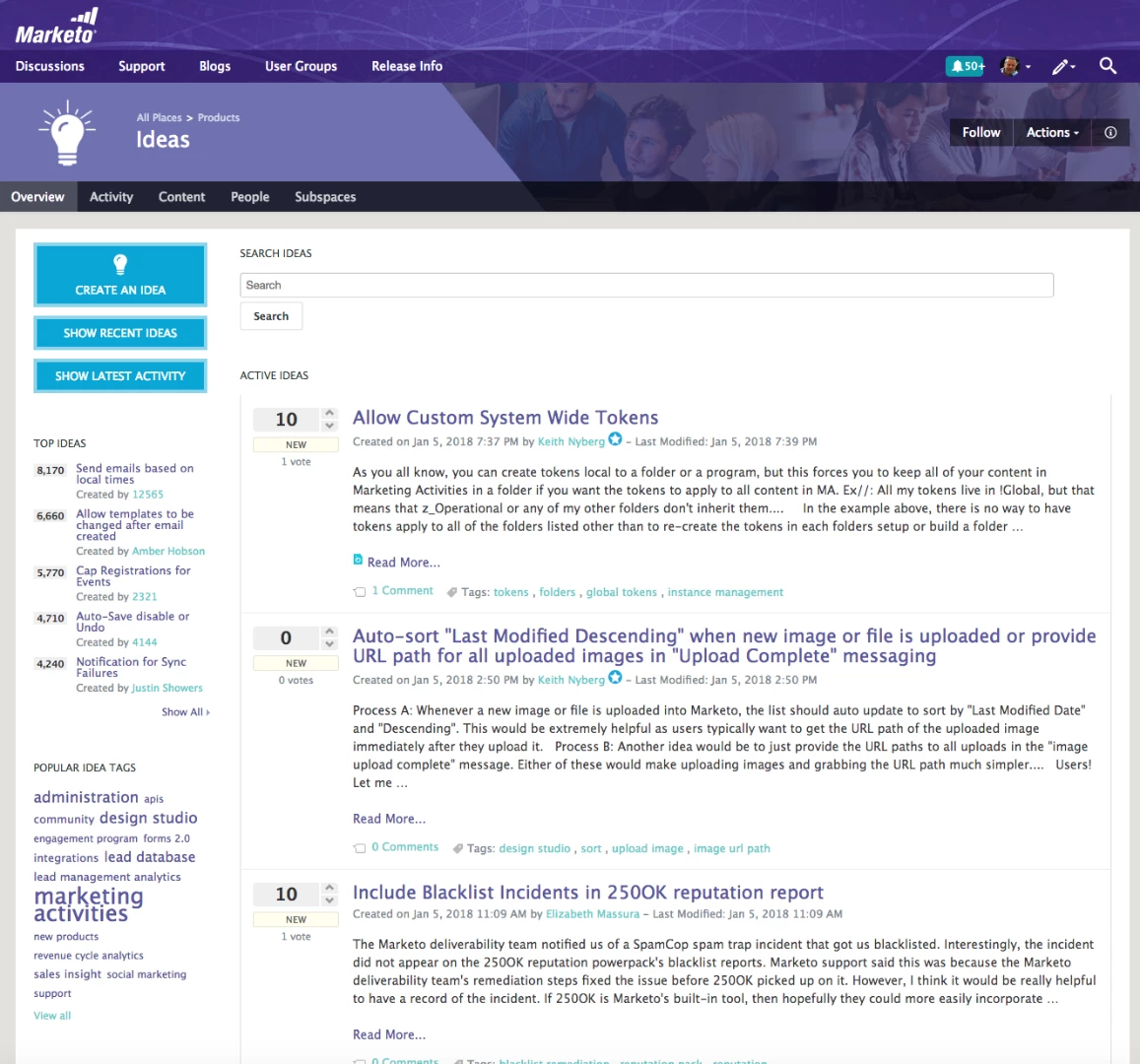Viewport: 1140px width, 1064px height.
Task: Click the document icon next to first Read More
Action: point(358,560)
